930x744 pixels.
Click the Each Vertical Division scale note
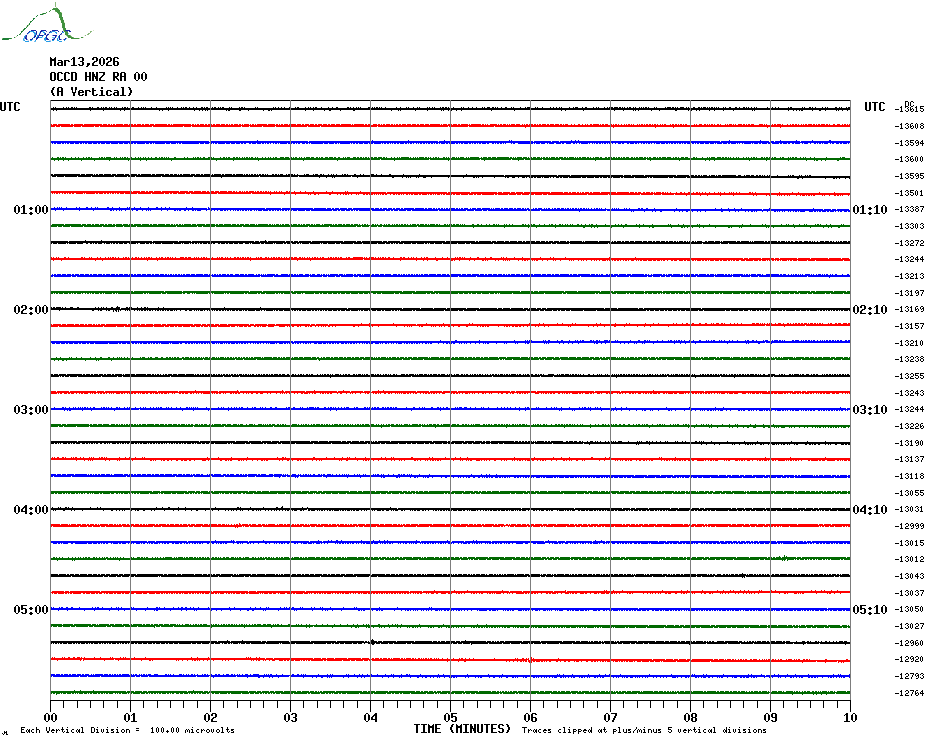pyautogui.click(x=127, y=730)
